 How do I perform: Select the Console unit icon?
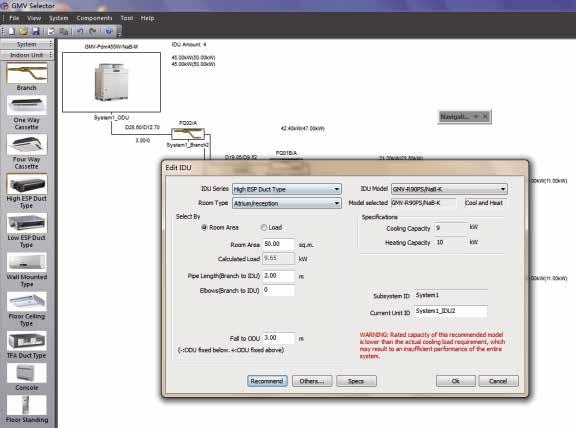pyautogui.click(x=27, y=373)
